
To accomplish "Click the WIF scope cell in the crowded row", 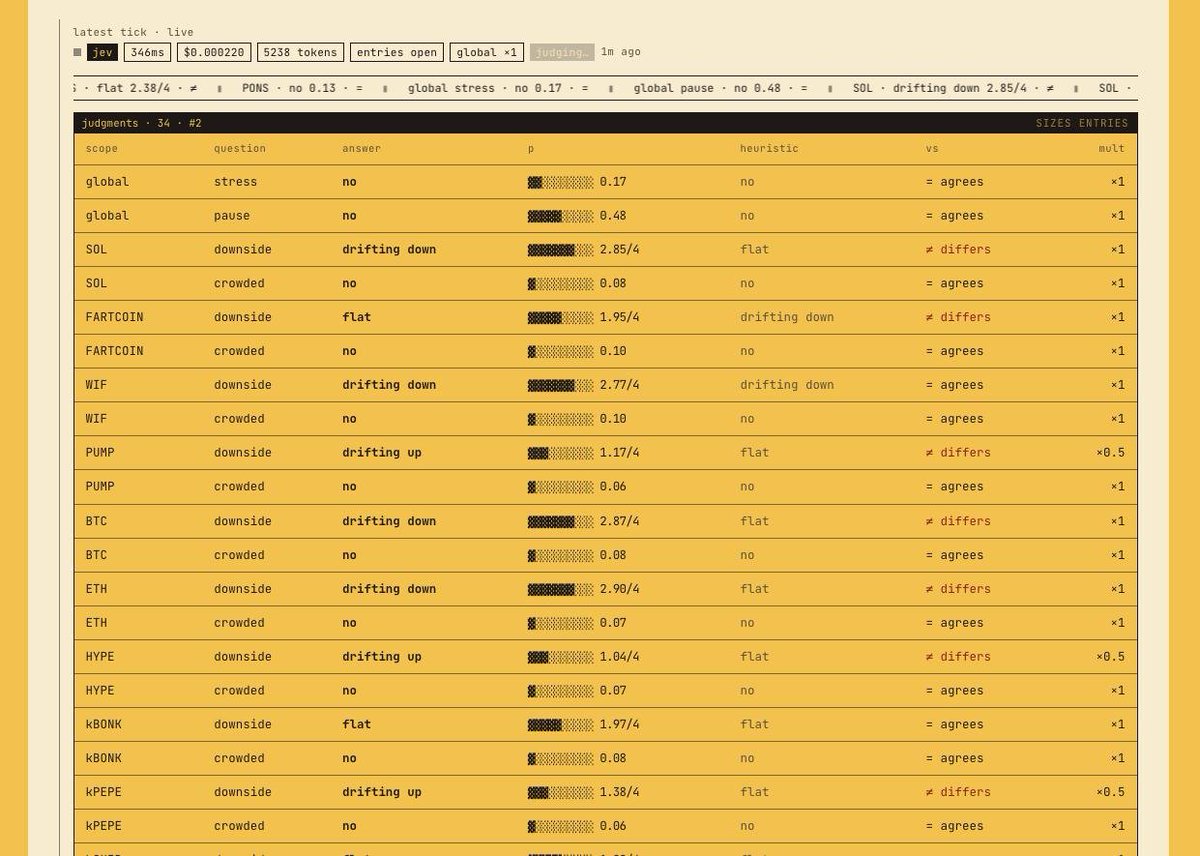I will pyautogui.click(x=96, y=419).
